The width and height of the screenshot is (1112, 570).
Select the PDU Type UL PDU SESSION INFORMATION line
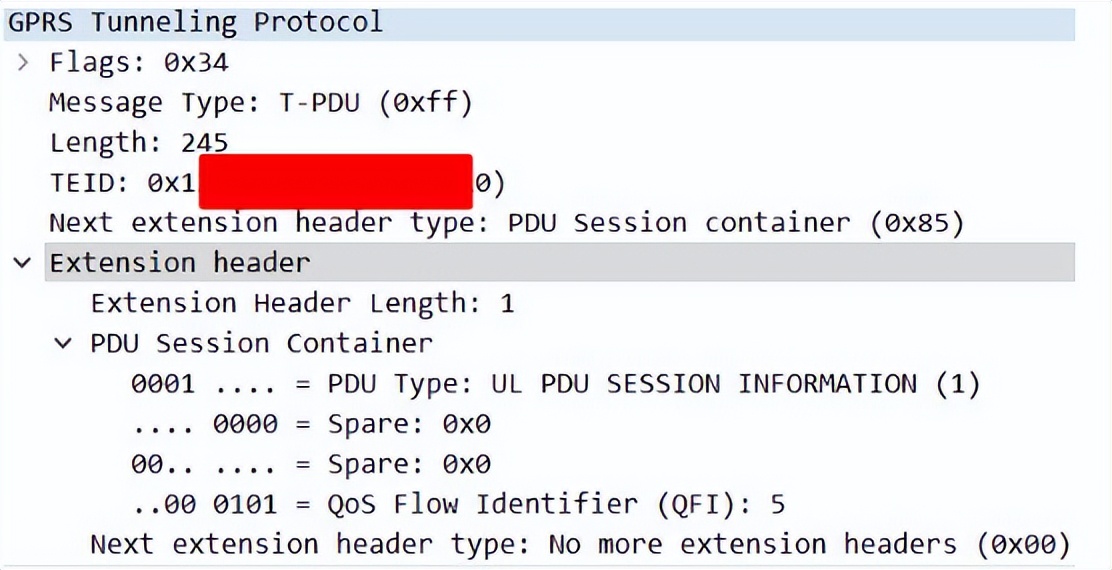[x=555, y=384]
